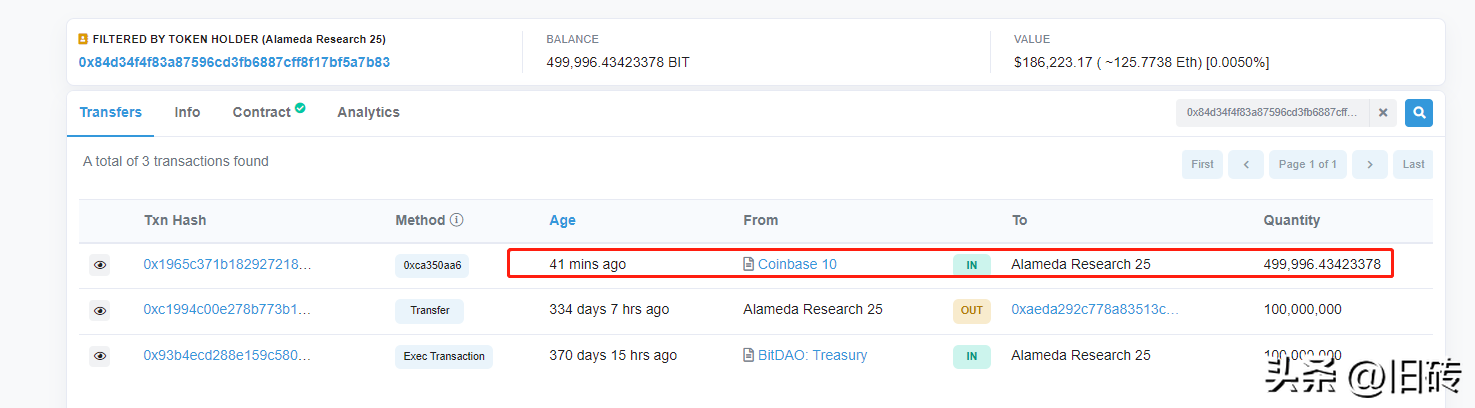The width and height of the screenshot is (1475, 408).
Task: Click the green verified checkmark on Contract tab
Action: pyautogui.click(x=300, y=108)
